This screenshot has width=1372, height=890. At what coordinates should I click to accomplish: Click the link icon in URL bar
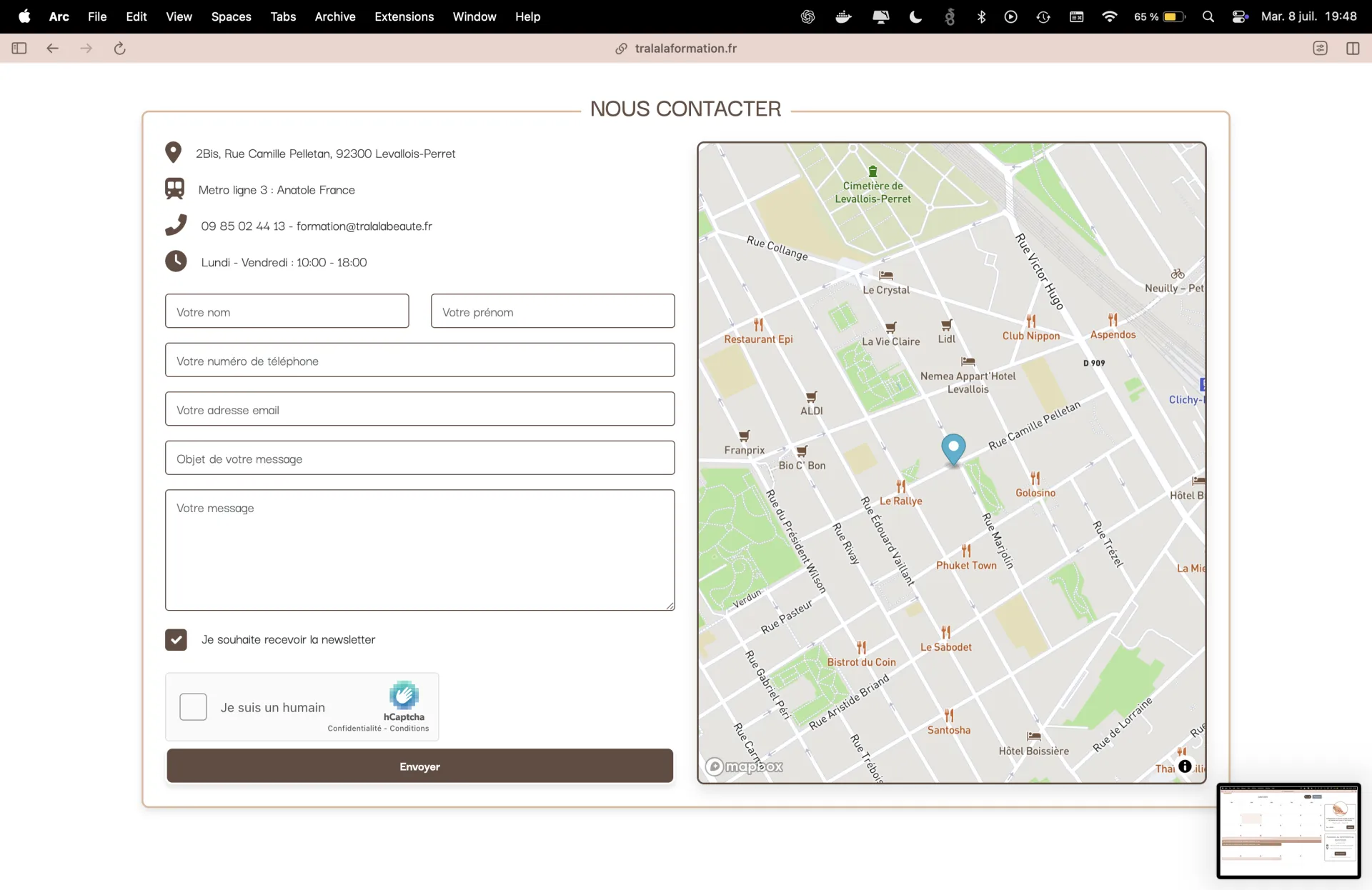click(x=621, y=48)
